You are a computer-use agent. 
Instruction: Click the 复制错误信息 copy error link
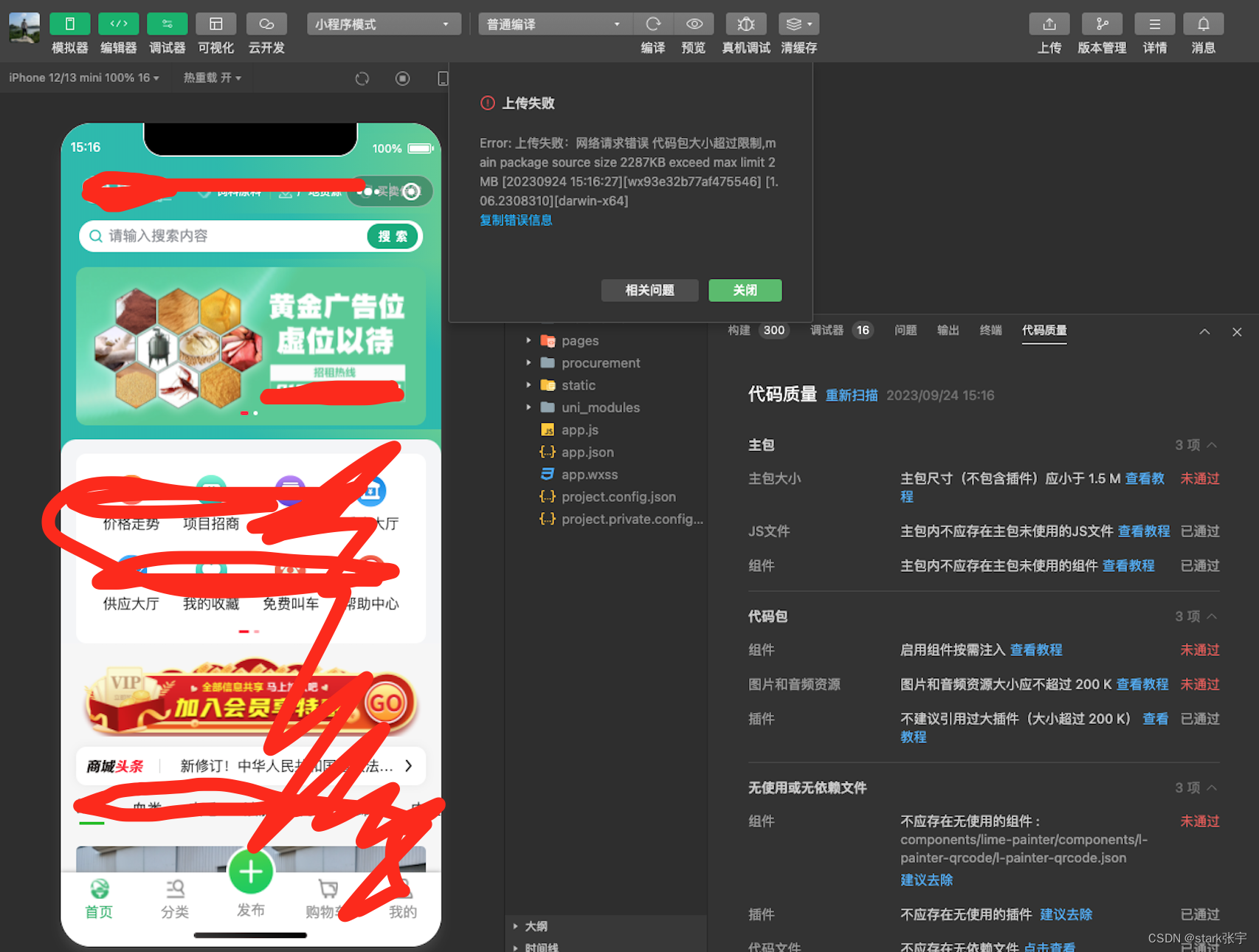(x=515, y=219)
